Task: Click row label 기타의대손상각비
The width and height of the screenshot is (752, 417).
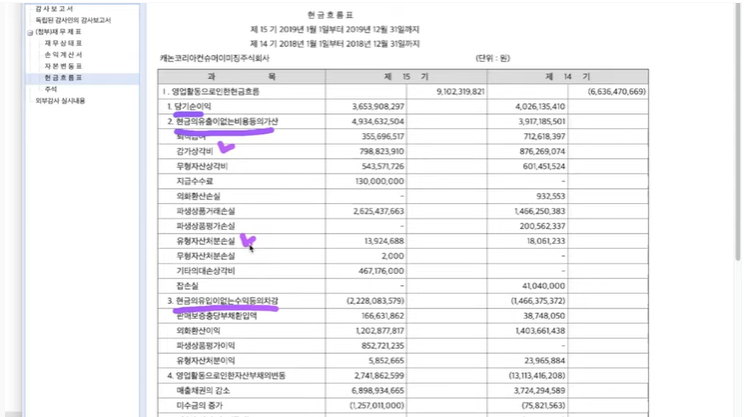Action: [x=206, y=271]
